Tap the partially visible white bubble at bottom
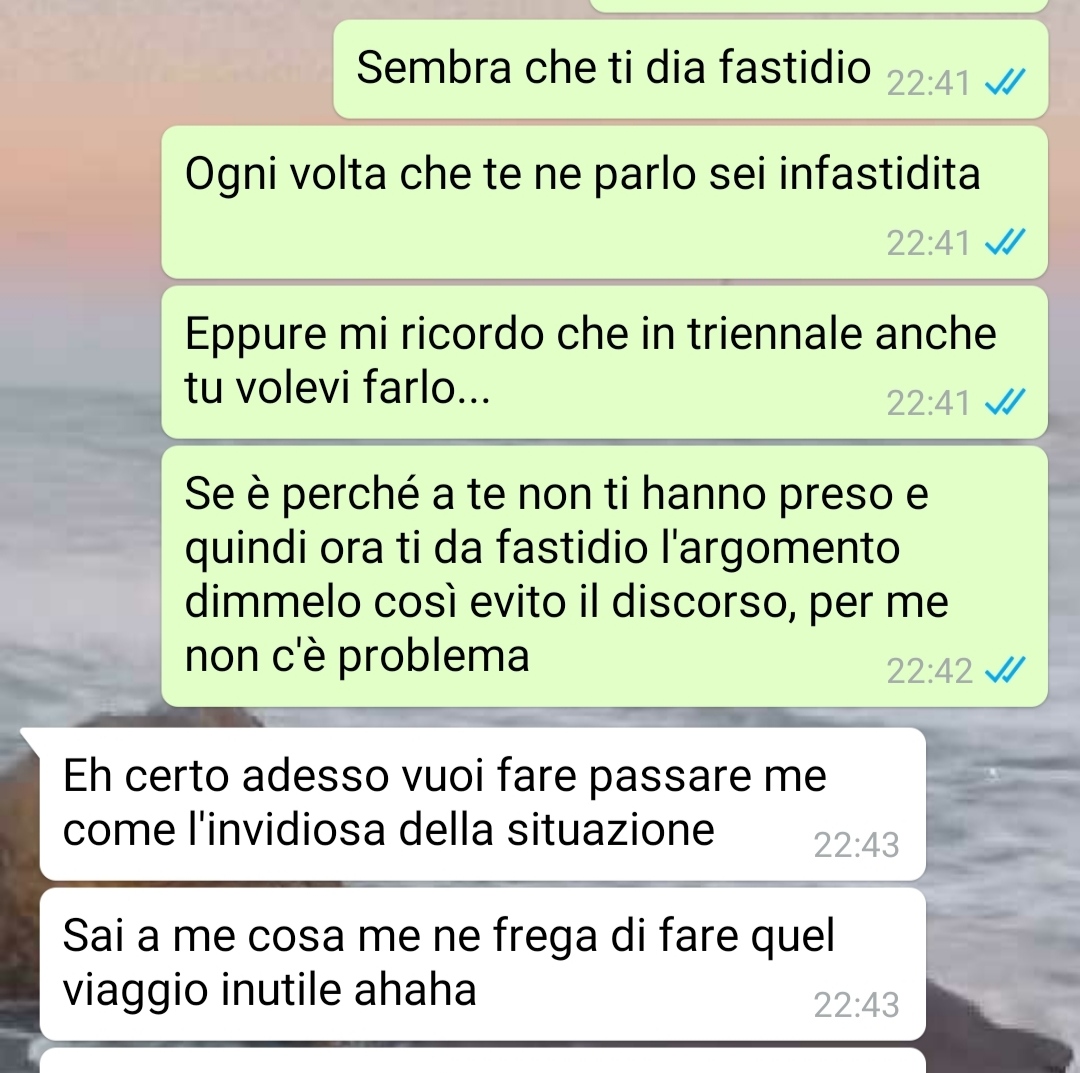The width and height of the screenshot is (1080, 1073). point(482,1061)
